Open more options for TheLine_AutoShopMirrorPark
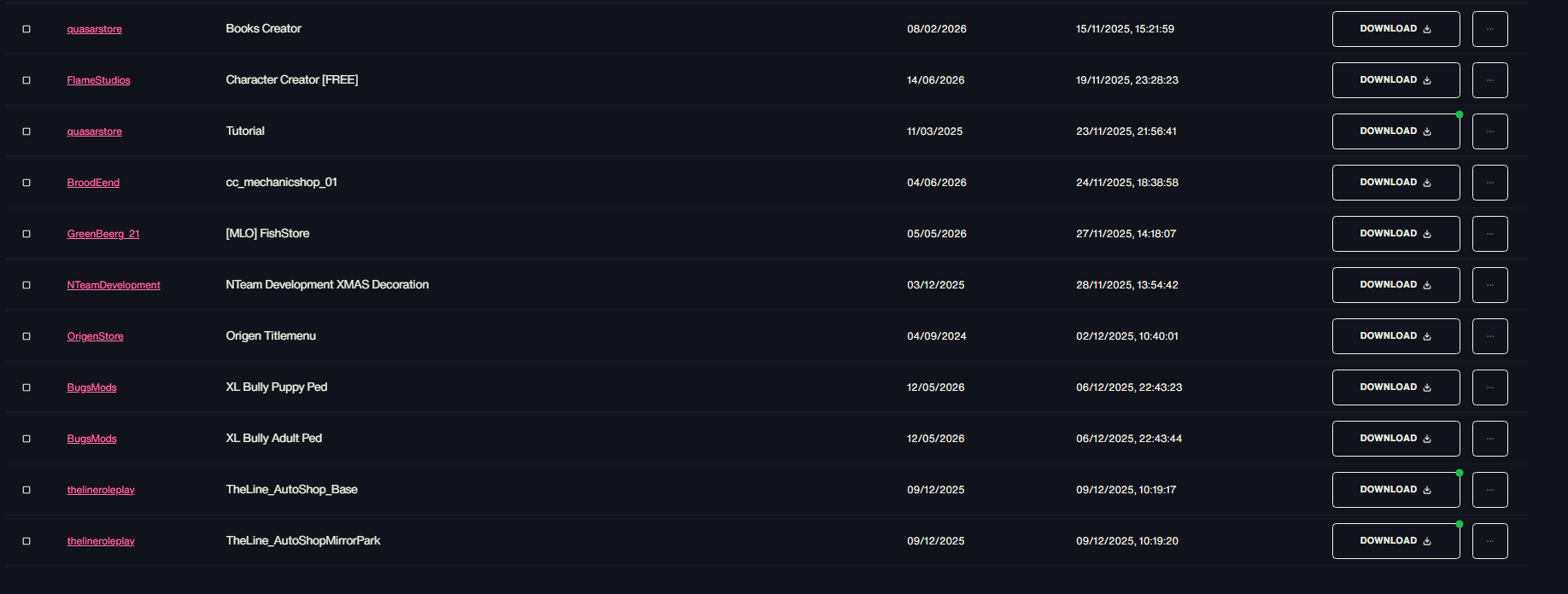Viewport: 1568px width, 594px height. [1489, 541]
